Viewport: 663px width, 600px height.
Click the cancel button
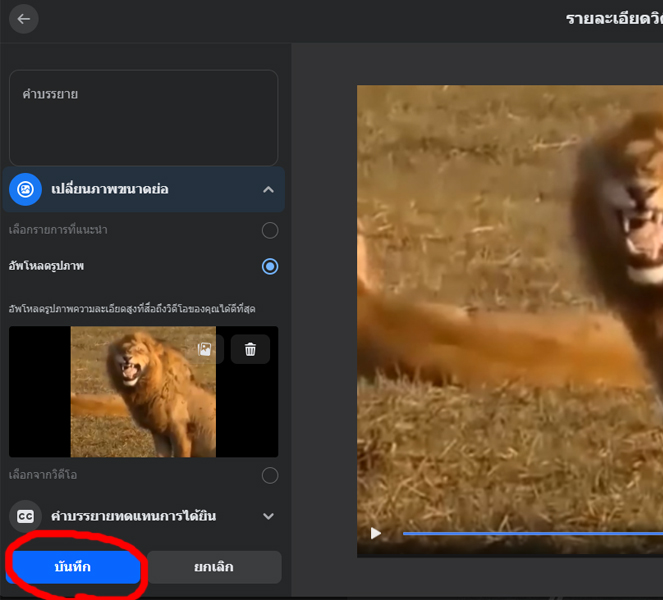pos(214,567)
